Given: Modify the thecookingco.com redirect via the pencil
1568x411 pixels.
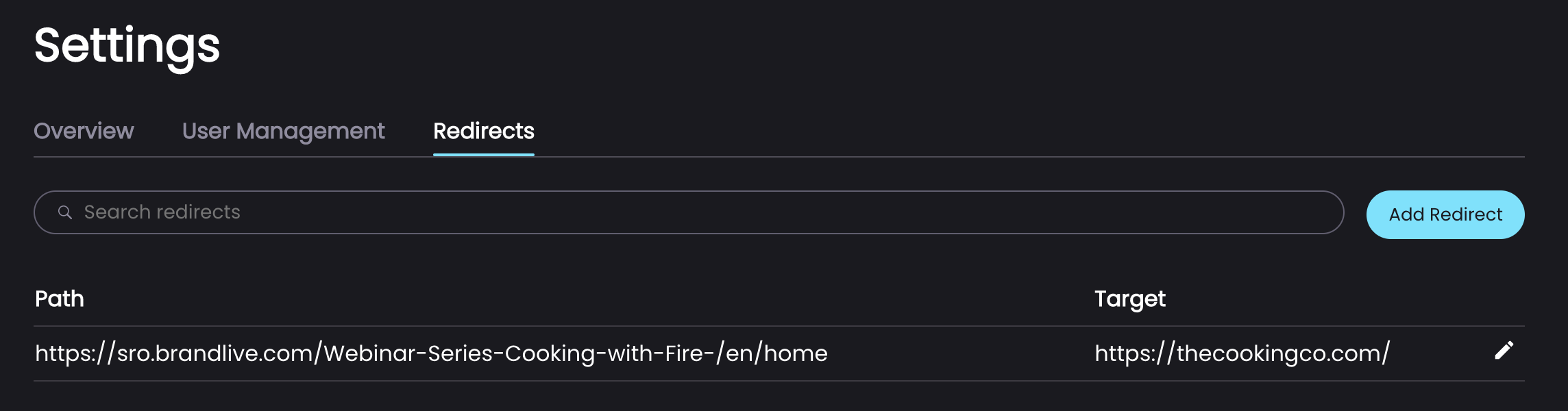Looking at the screenshot, I should [x=1504, y=351].
